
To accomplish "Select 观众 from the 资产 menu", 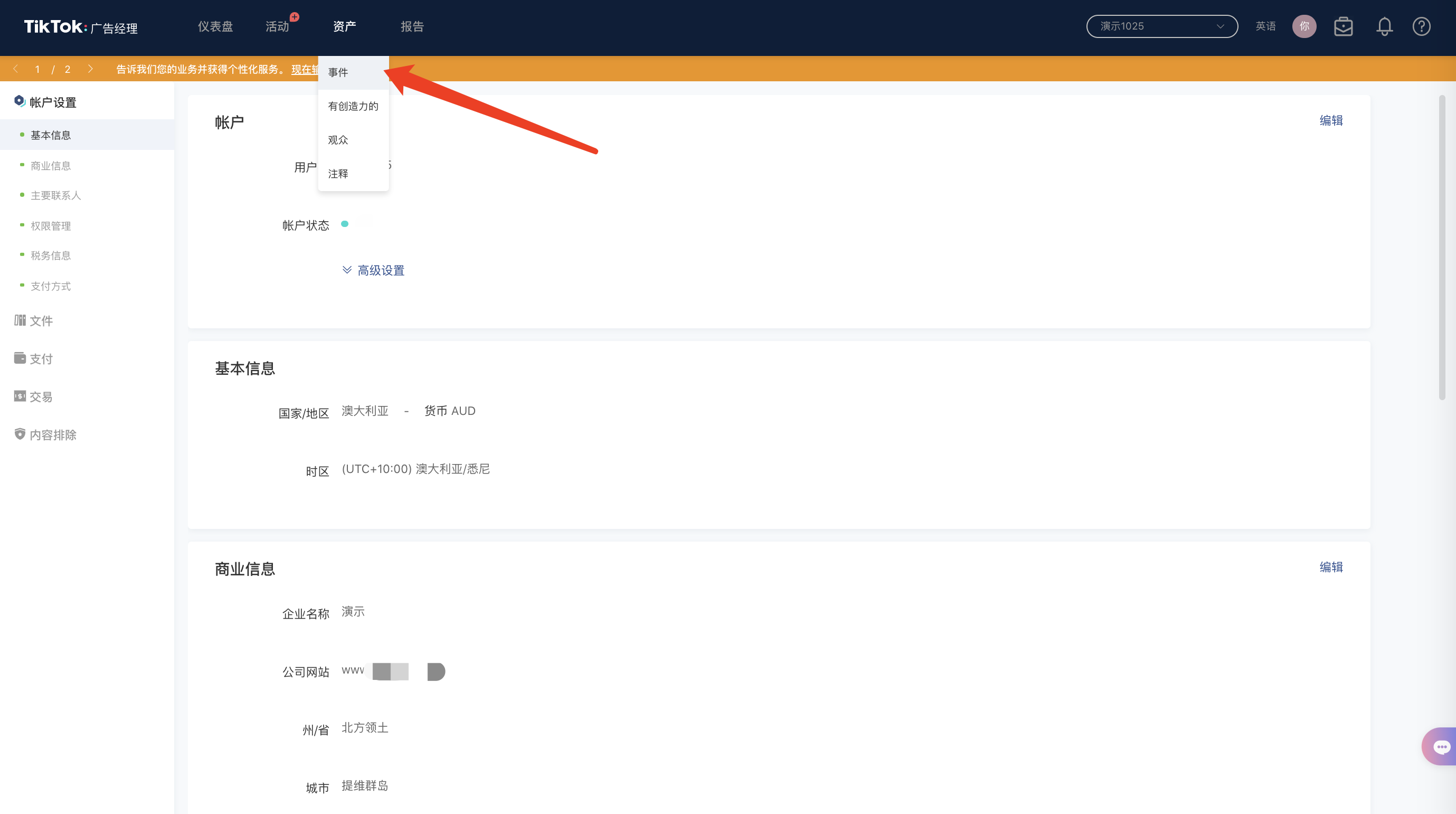I will pos(338,139).
